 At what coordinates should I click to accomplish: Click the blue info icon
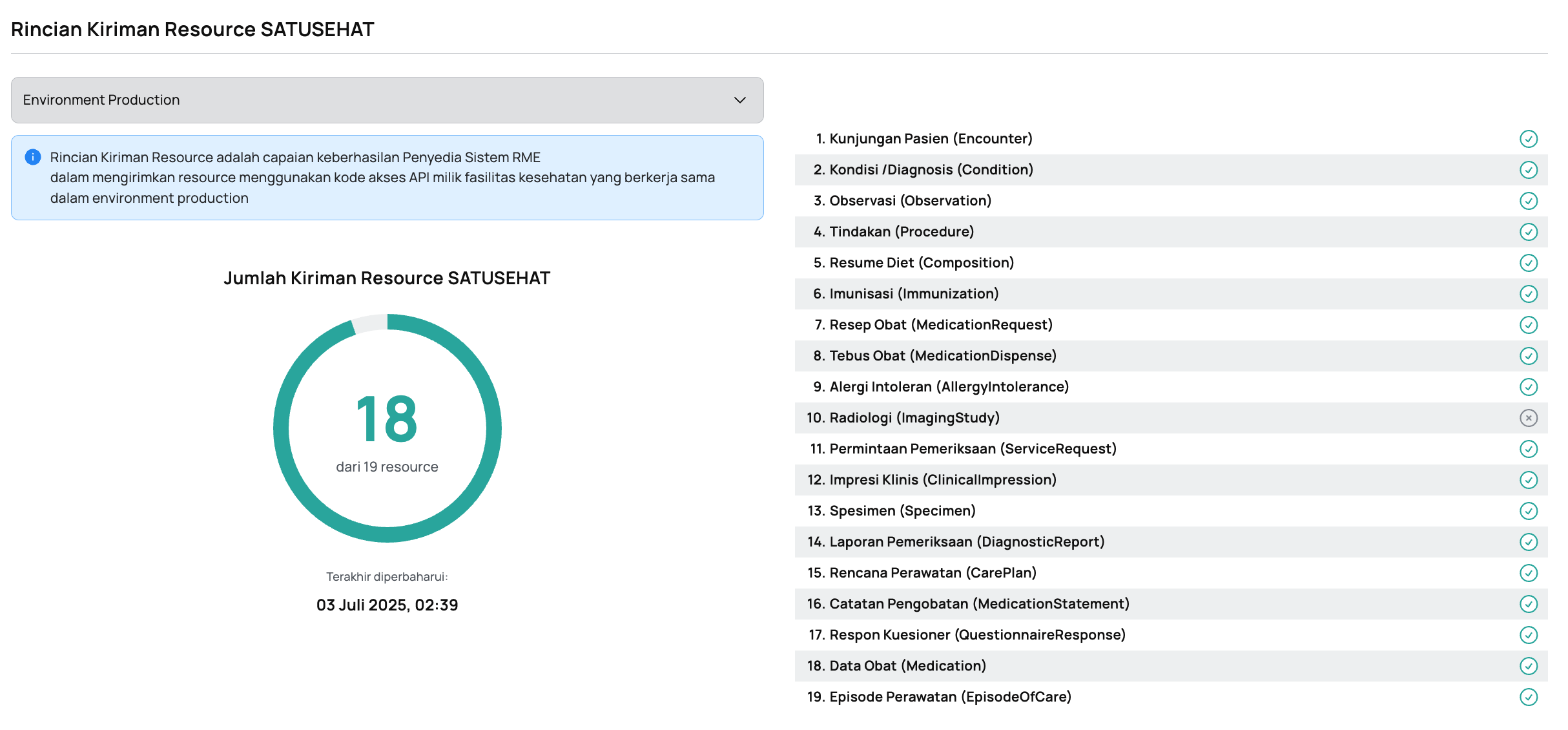click(x=33, y=157)
